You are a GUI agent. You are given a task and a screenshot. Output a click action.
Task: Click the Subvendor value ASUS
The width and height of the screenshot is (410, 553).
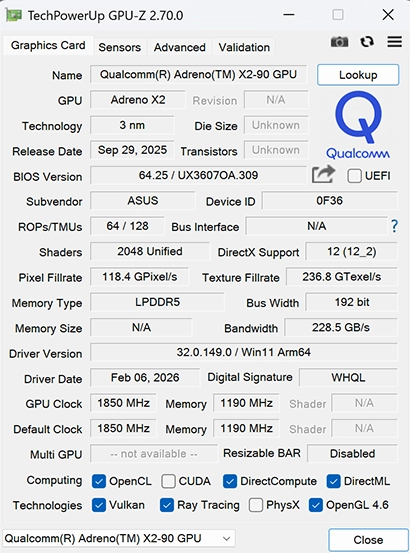[x=142, y=201]
